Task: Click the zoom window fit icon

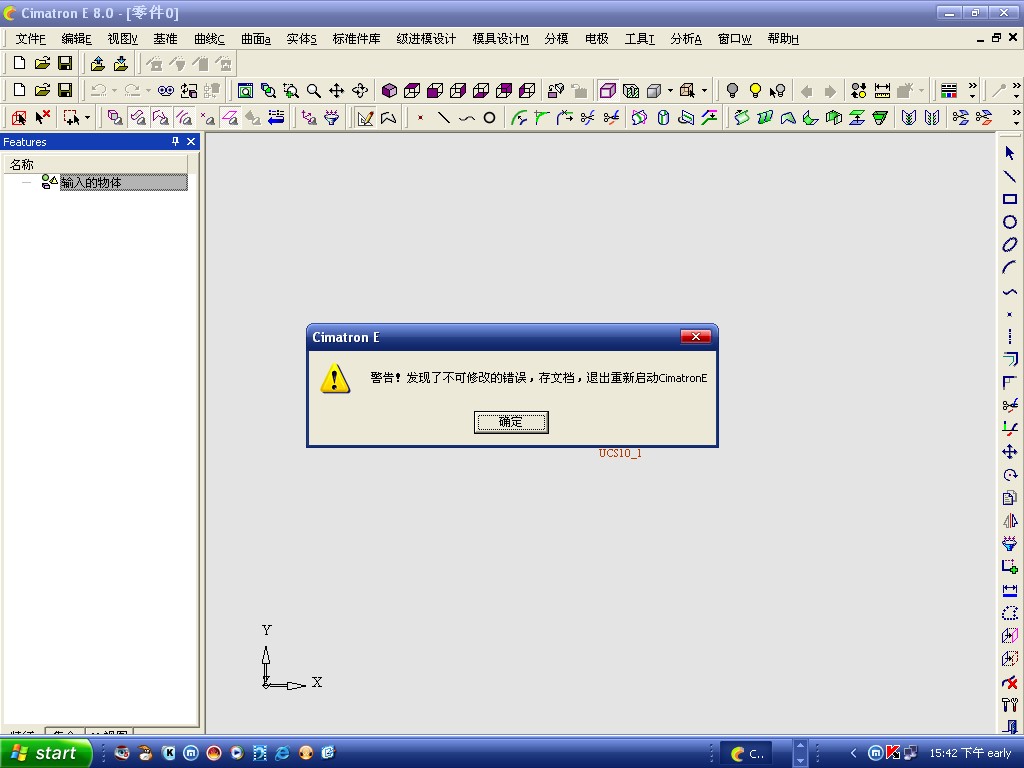Action: (x=246, y=90)
